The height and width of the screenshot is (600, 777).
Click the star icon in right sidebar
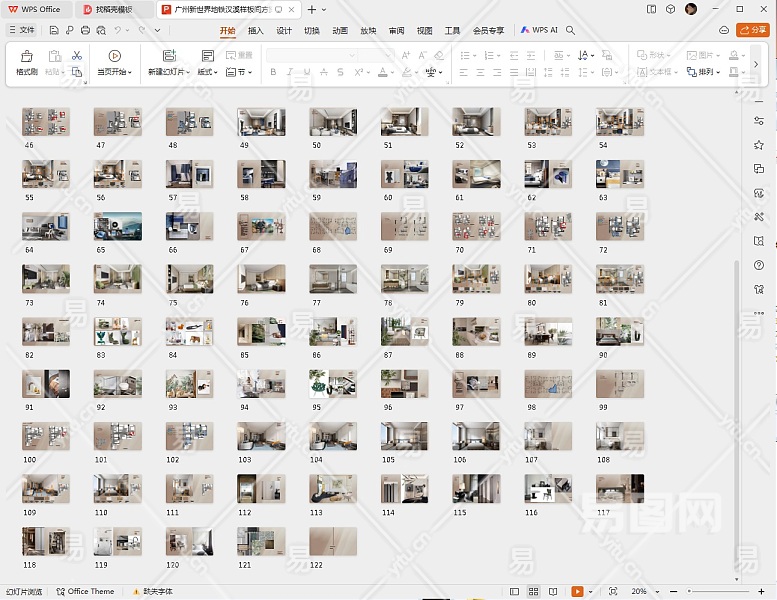point(759,145)
